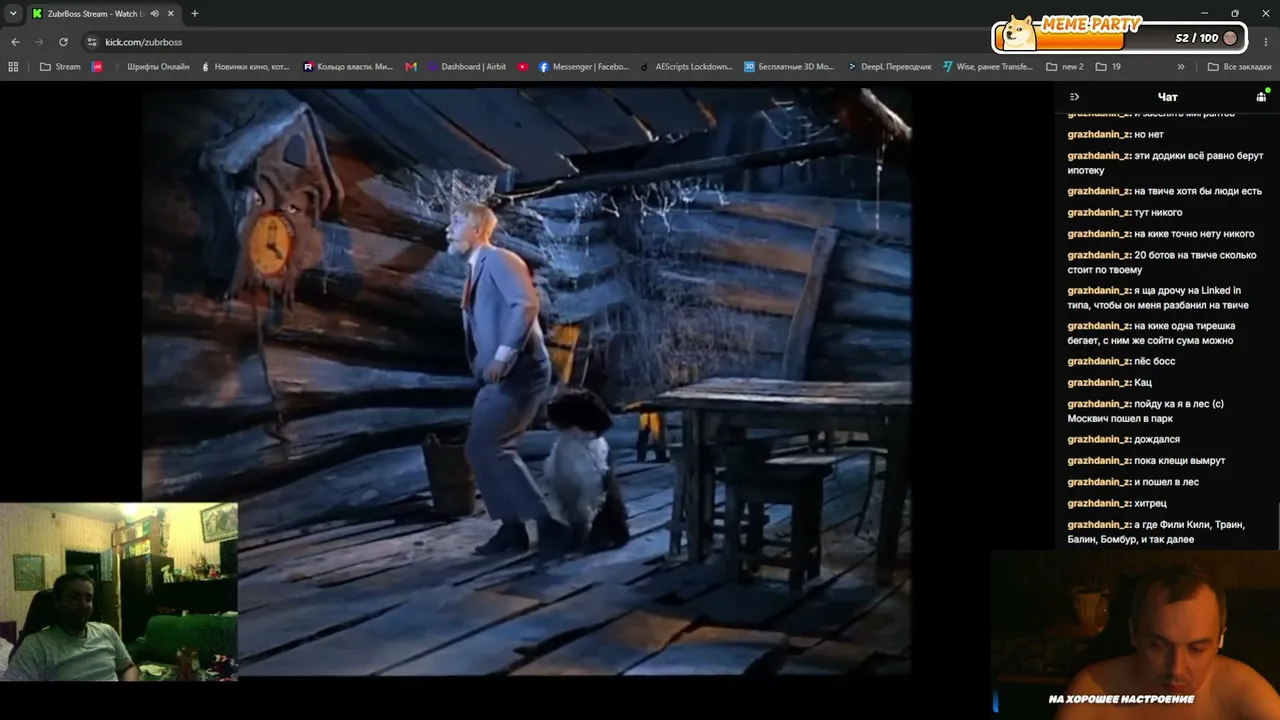Open the 19 bookmarks folder
The width and height of the screenshot is (1280, 720).
pyautogui.click(x=1108, y=67)
